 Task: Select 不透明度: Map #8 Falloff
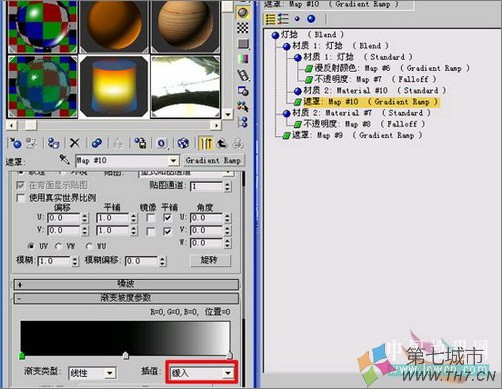pyautogui.click(x=360, y=124)
